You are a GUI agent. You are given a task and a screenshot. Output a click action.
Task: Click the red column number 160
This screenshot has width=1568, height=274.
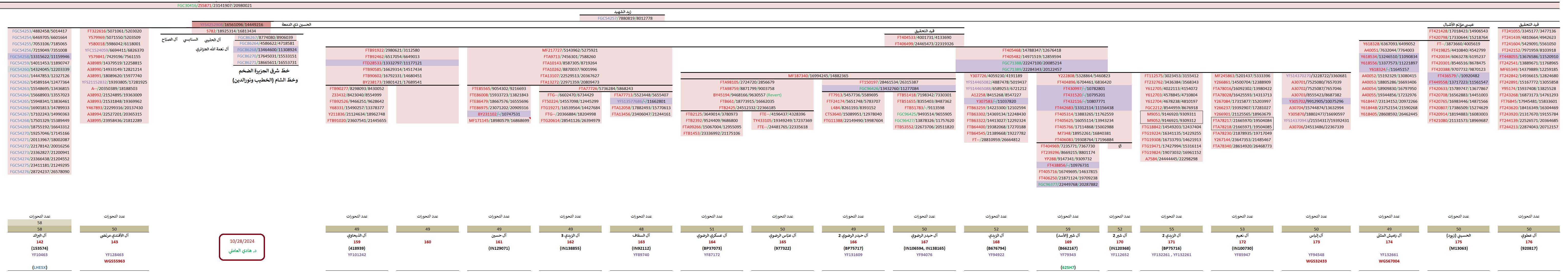(x=427, y=242)
